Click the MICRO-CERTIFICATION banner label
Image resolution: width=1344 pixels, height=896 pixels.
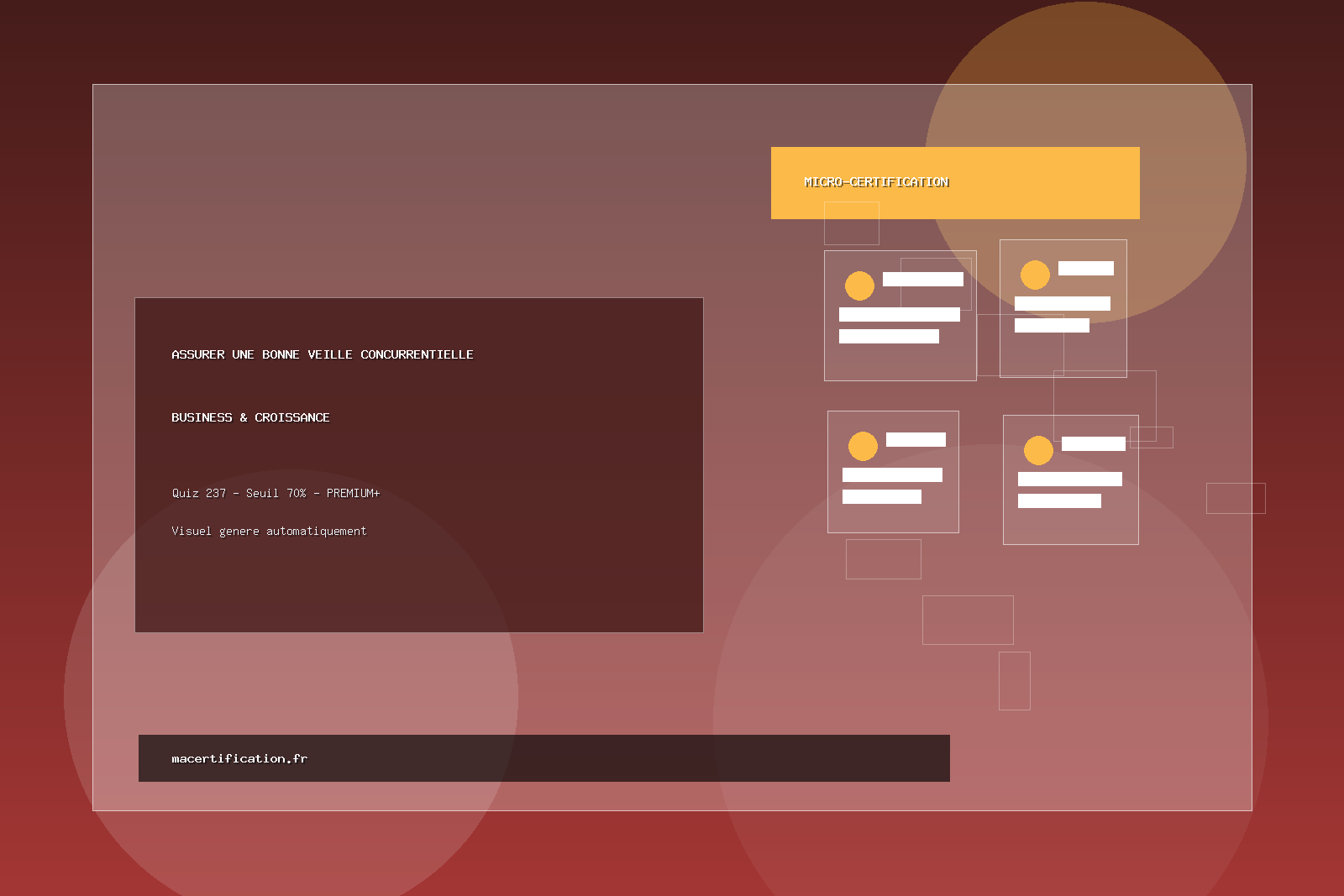pos(876,182)
